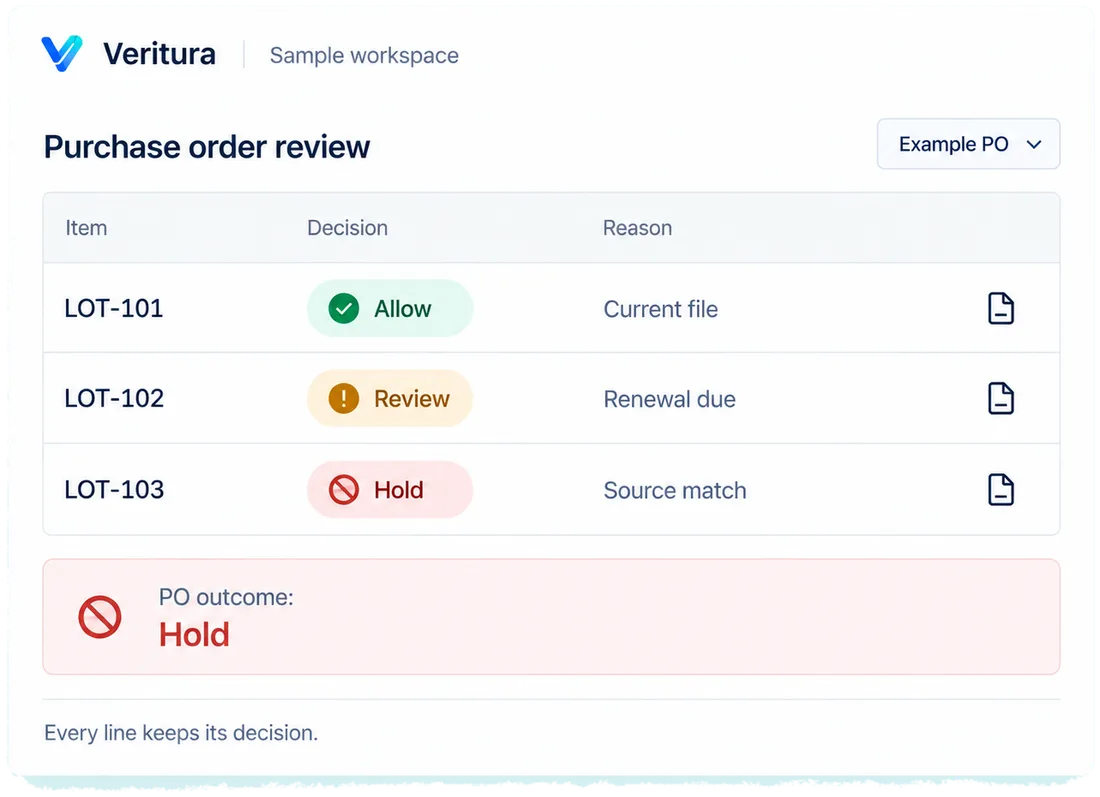1100x797 pixels.
Task: Click the green checkmark Allow icon
Action: [x=344, y=309]
